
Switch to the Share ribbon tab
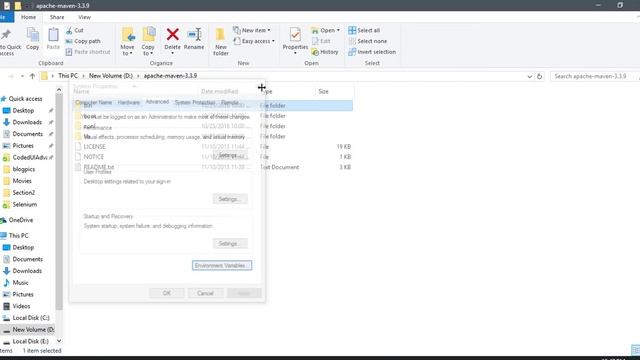[x=57, y=17]
